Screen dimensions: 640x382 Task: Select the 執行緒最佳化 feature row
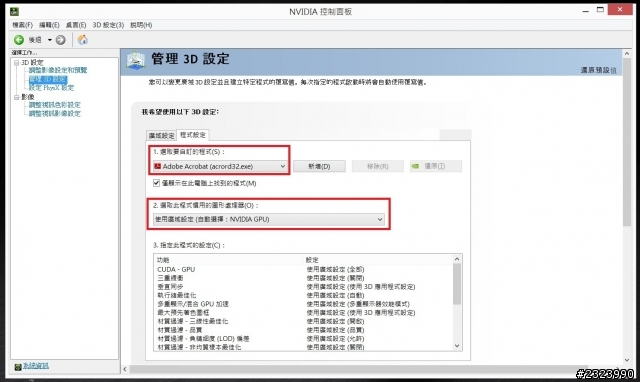click(304, 295)
